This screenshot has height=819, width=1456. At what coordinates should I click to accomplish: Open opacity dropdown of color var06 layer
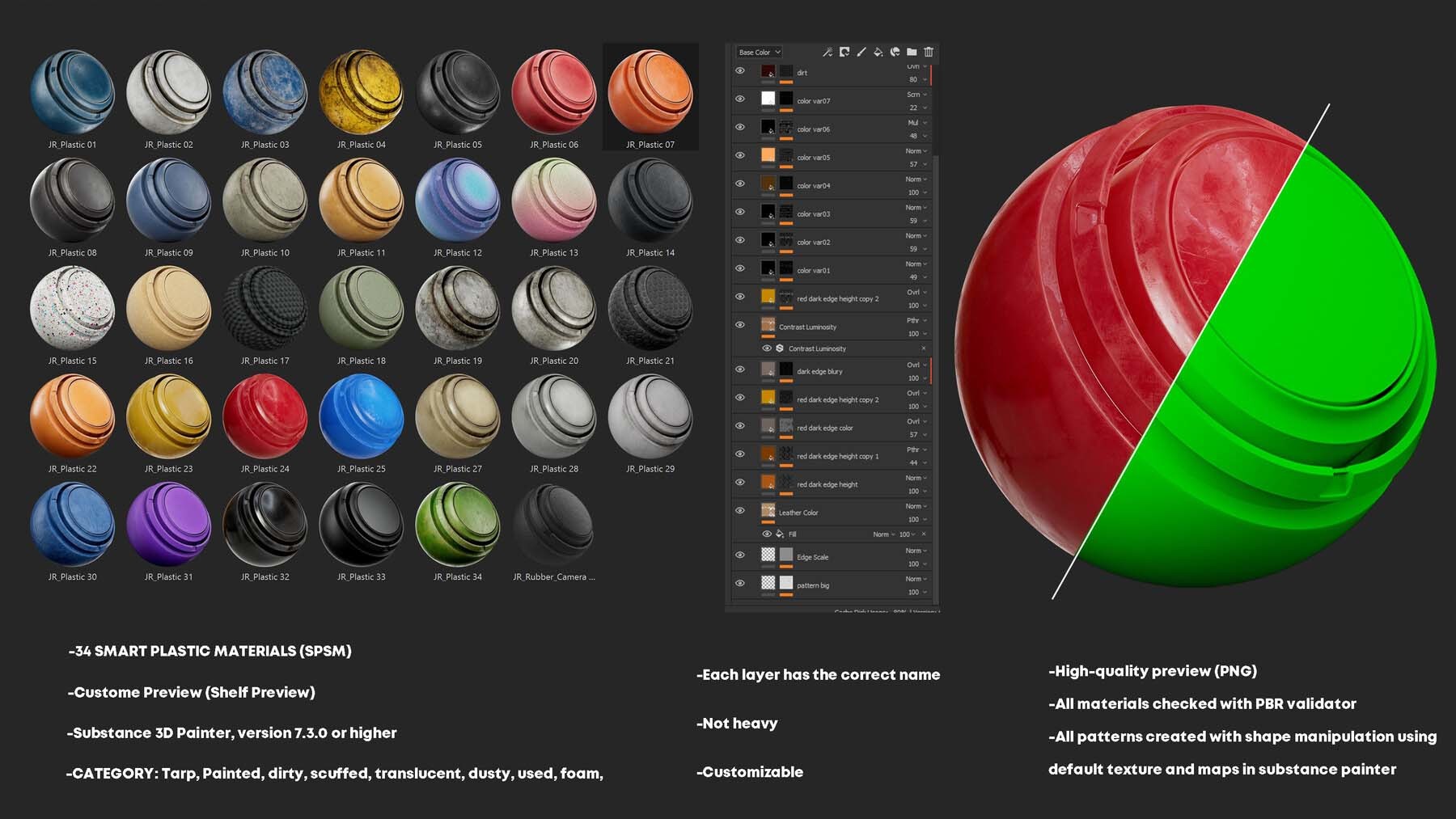[916, 136]
